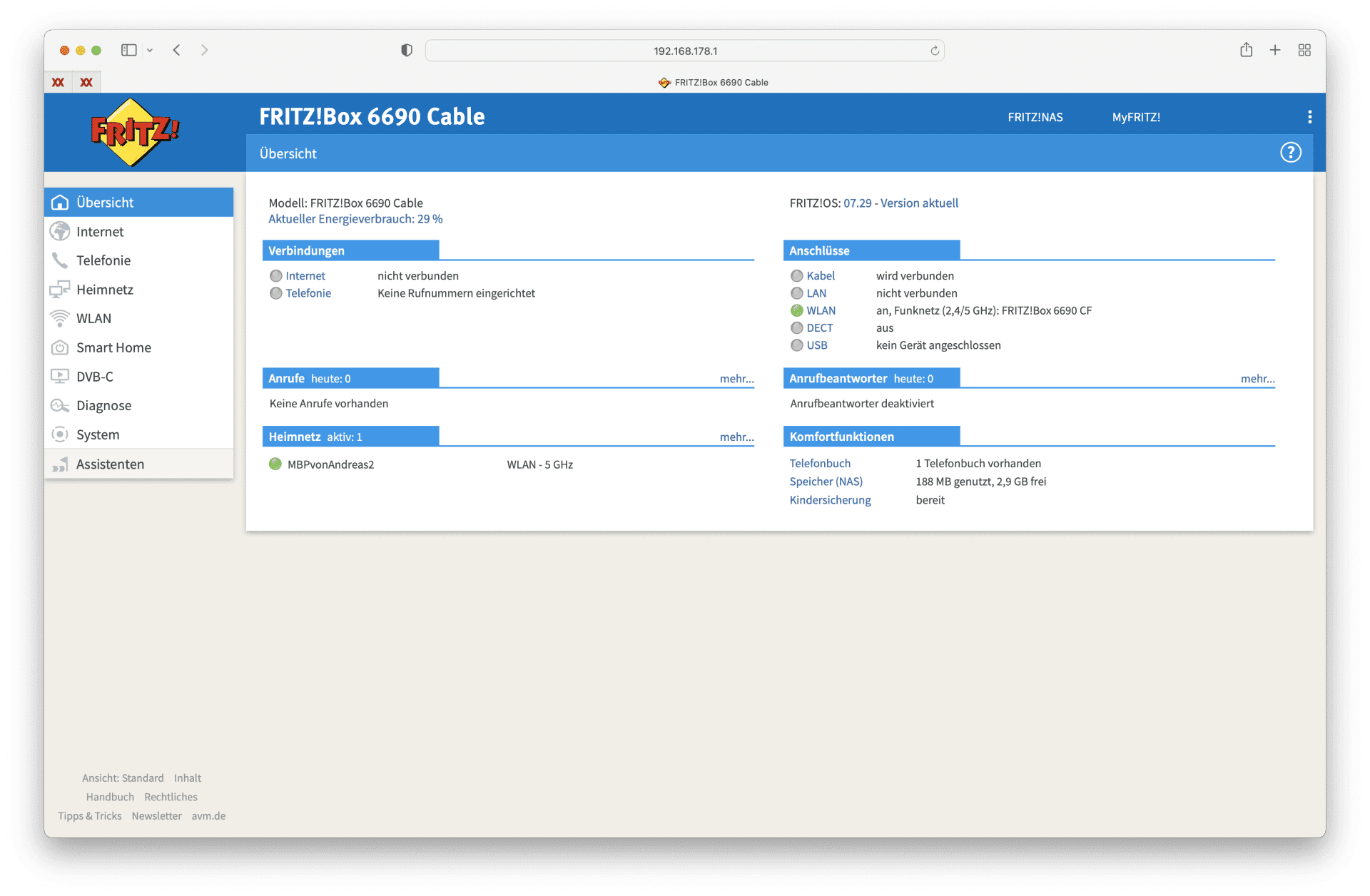This screenshot has width=1370, height=896.
Task: Open Telefonie menu in sidebar
Action: coord(138,260)
